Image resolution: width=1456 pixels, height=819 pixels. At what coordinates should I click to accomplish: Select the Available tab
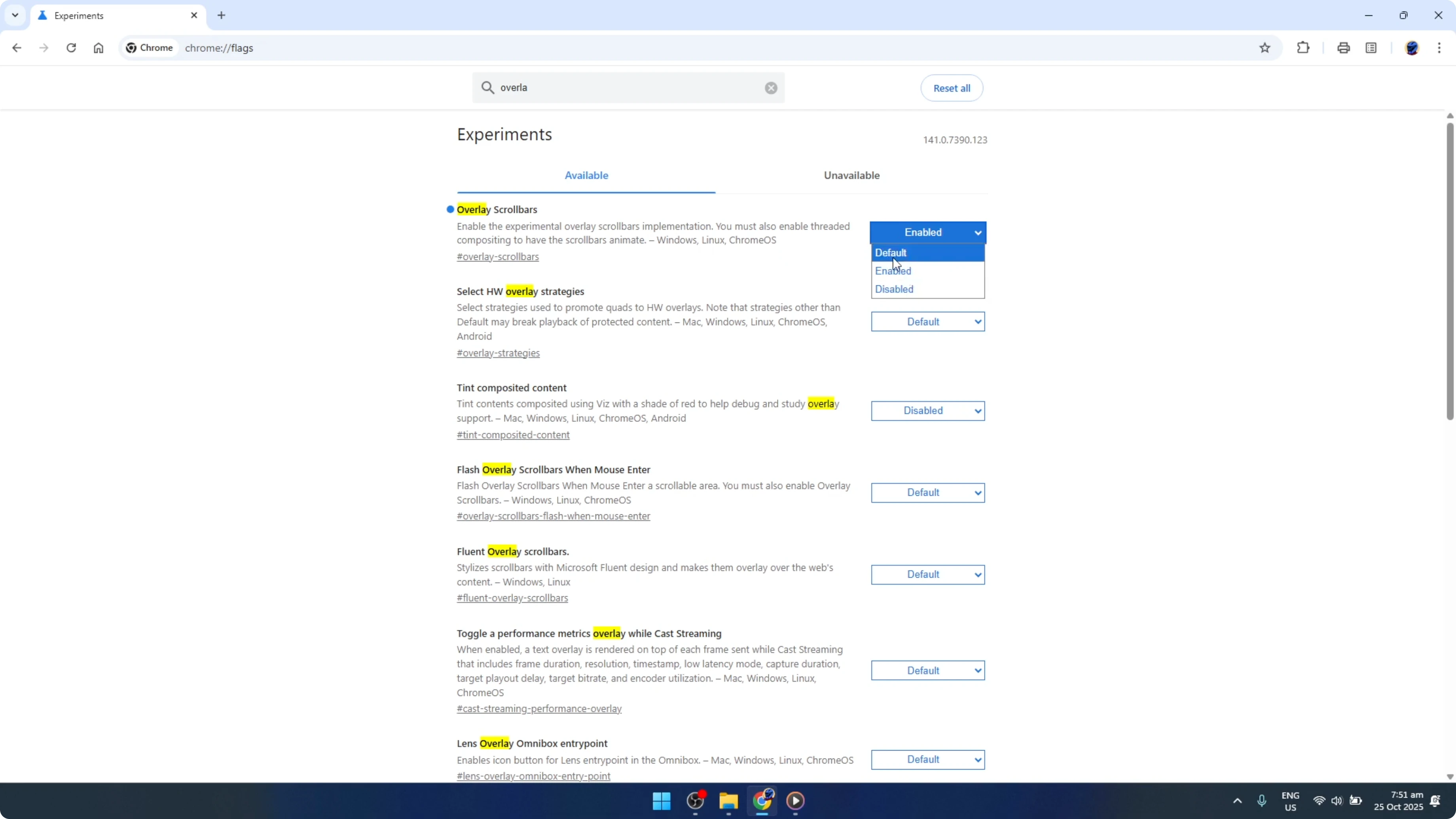tap(586, 175)
